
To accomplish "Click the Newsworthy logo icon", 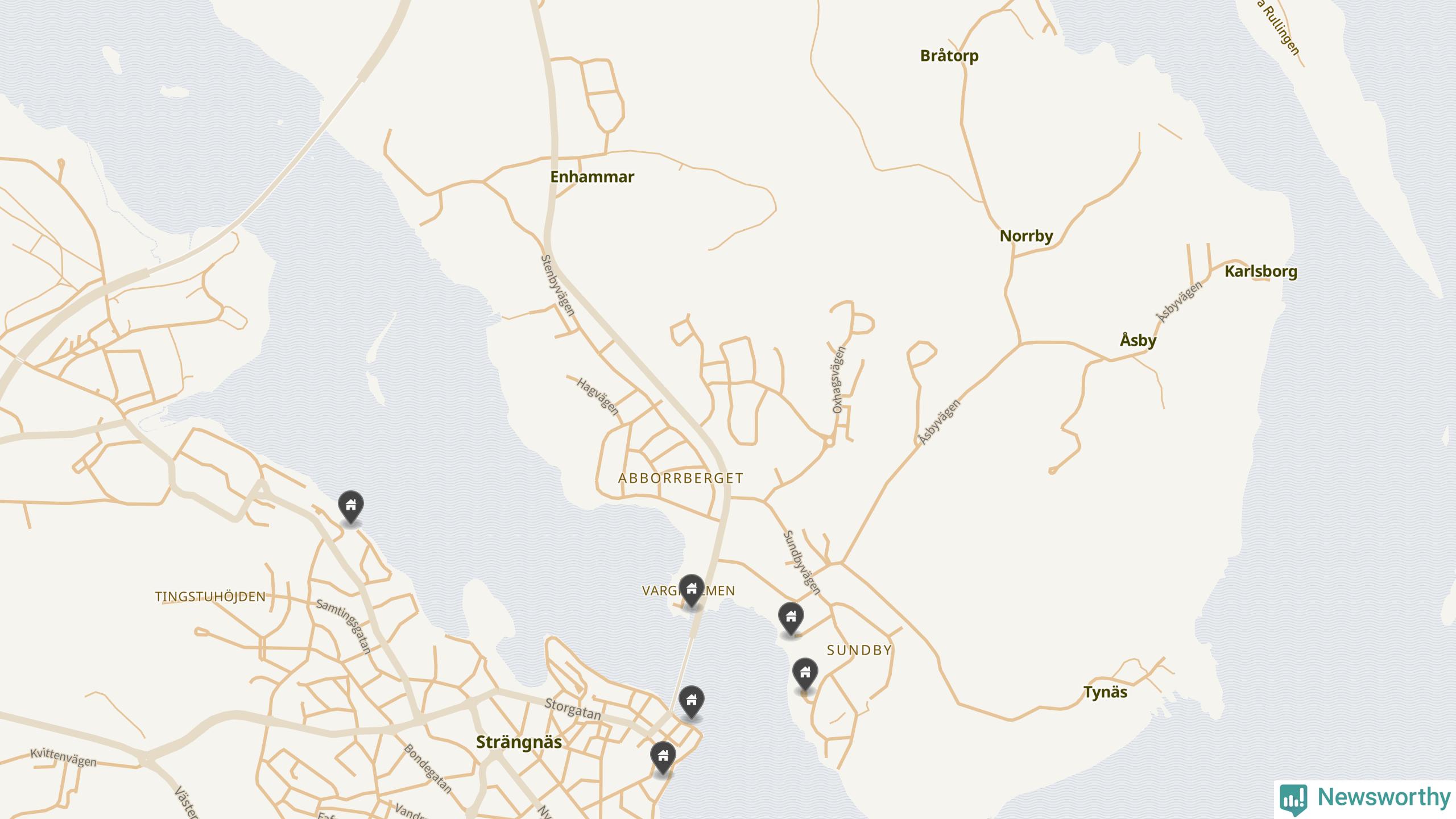I will (1293, 799).
